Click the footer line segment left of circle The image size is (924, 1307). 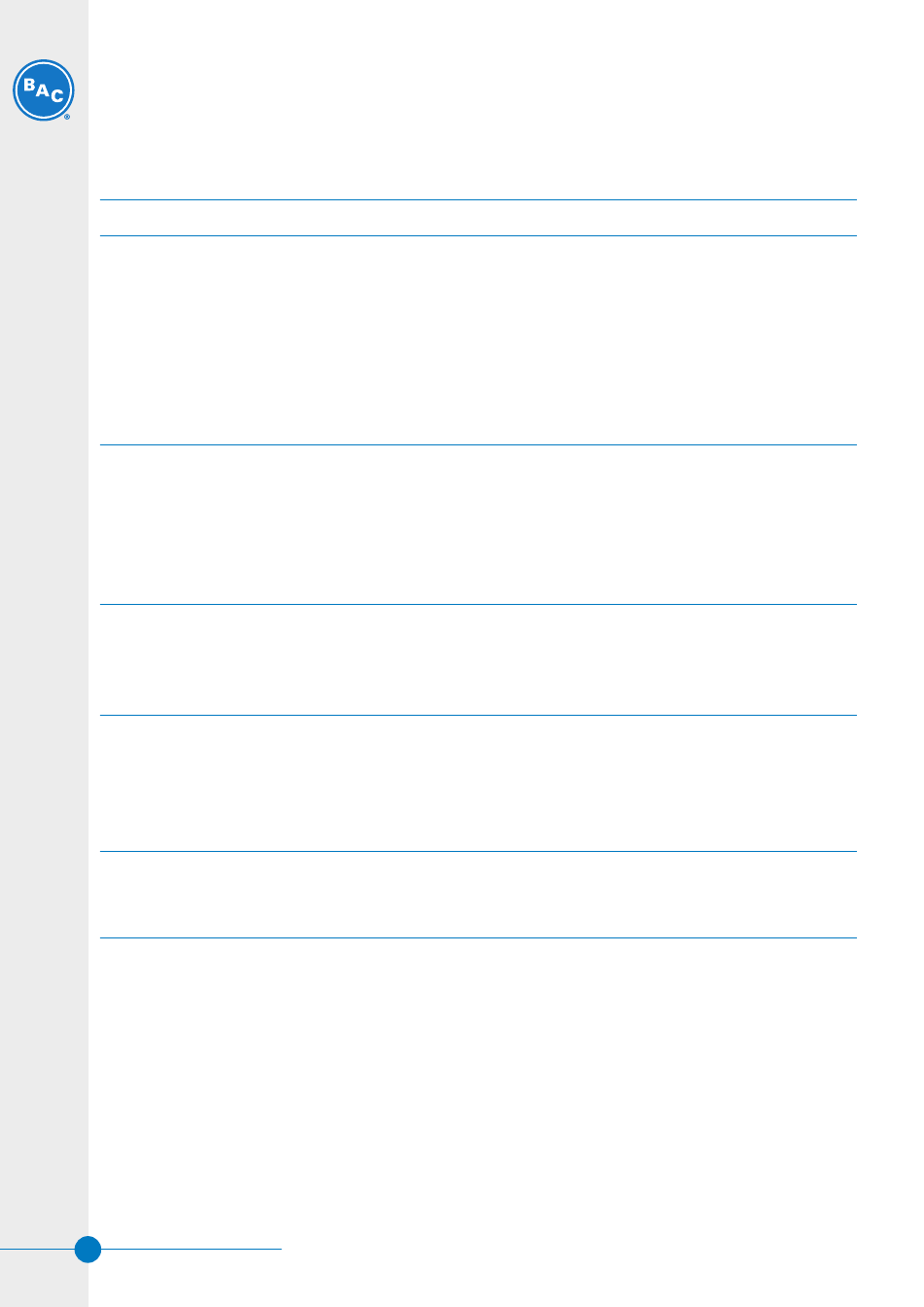coord(37,1249)
